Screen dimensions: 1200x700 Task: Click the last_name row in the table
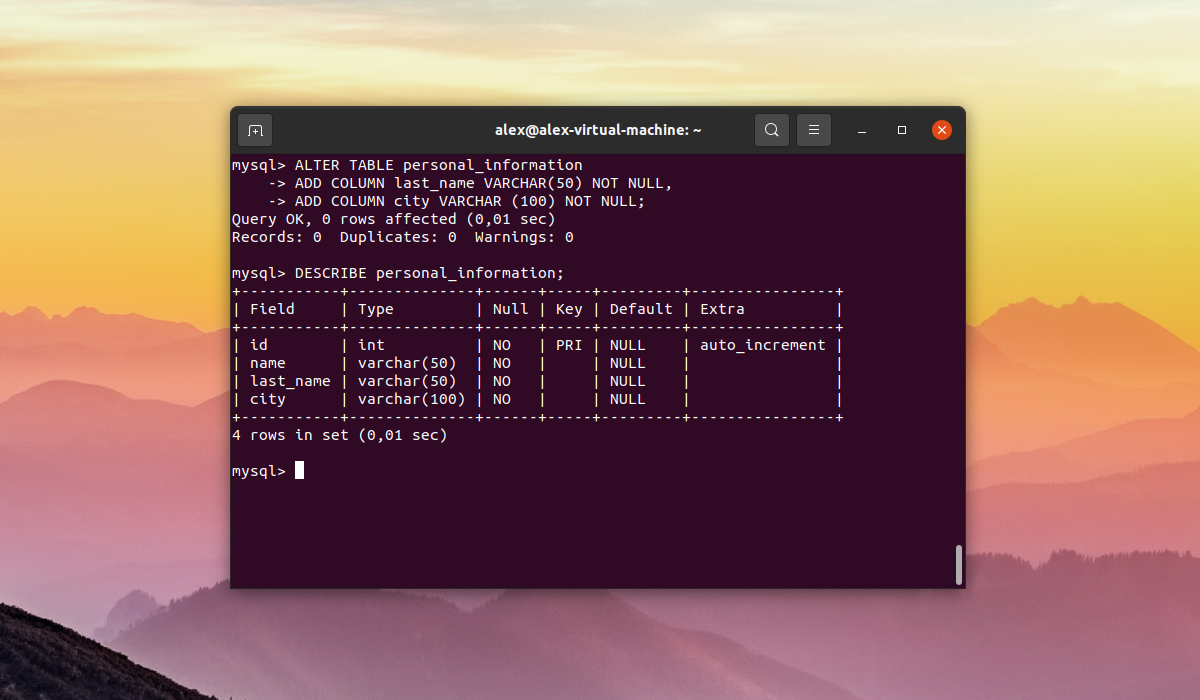point(290,381)
